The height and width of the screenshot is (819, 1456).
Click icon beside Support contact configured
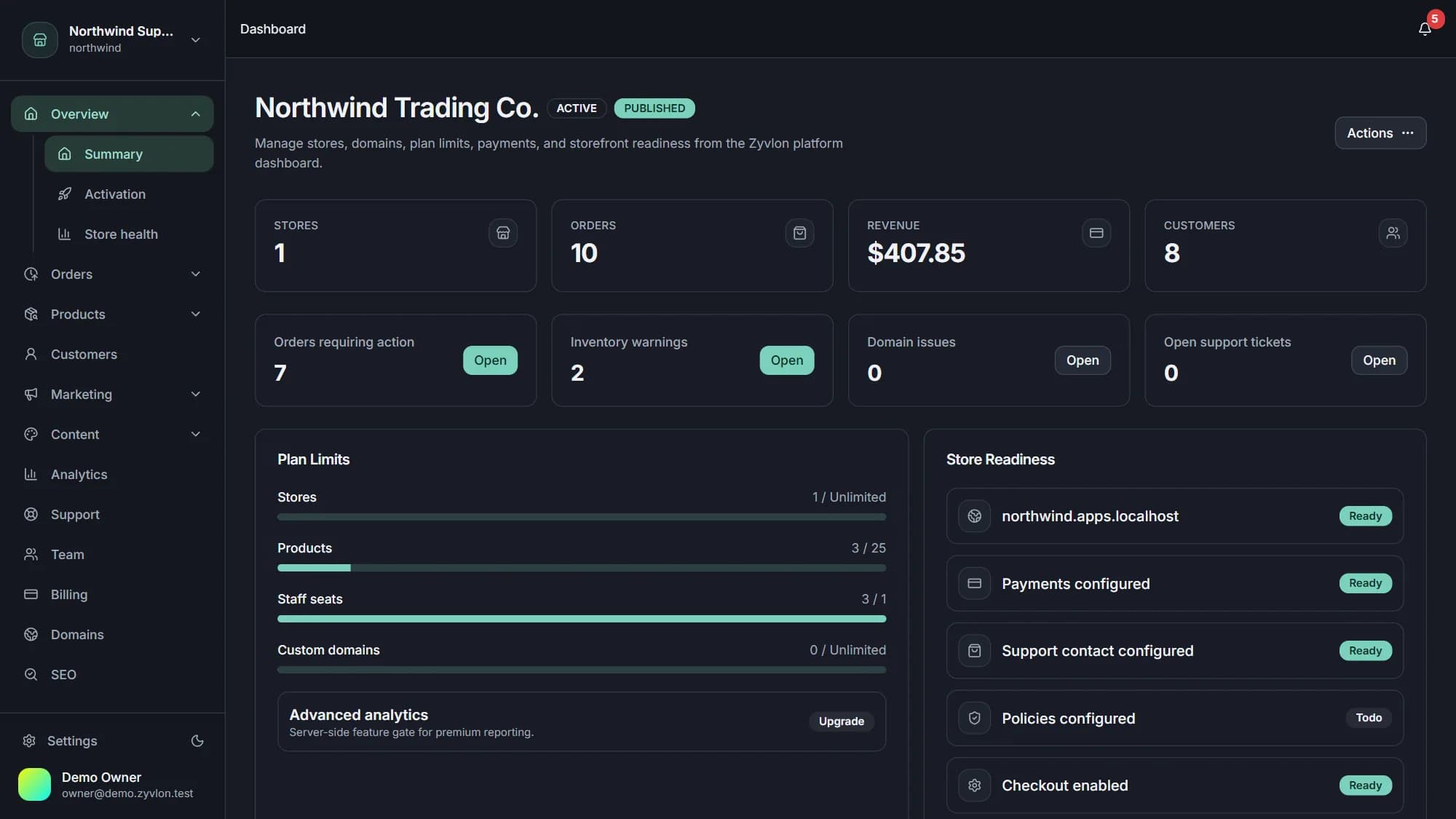pos(974,651)
